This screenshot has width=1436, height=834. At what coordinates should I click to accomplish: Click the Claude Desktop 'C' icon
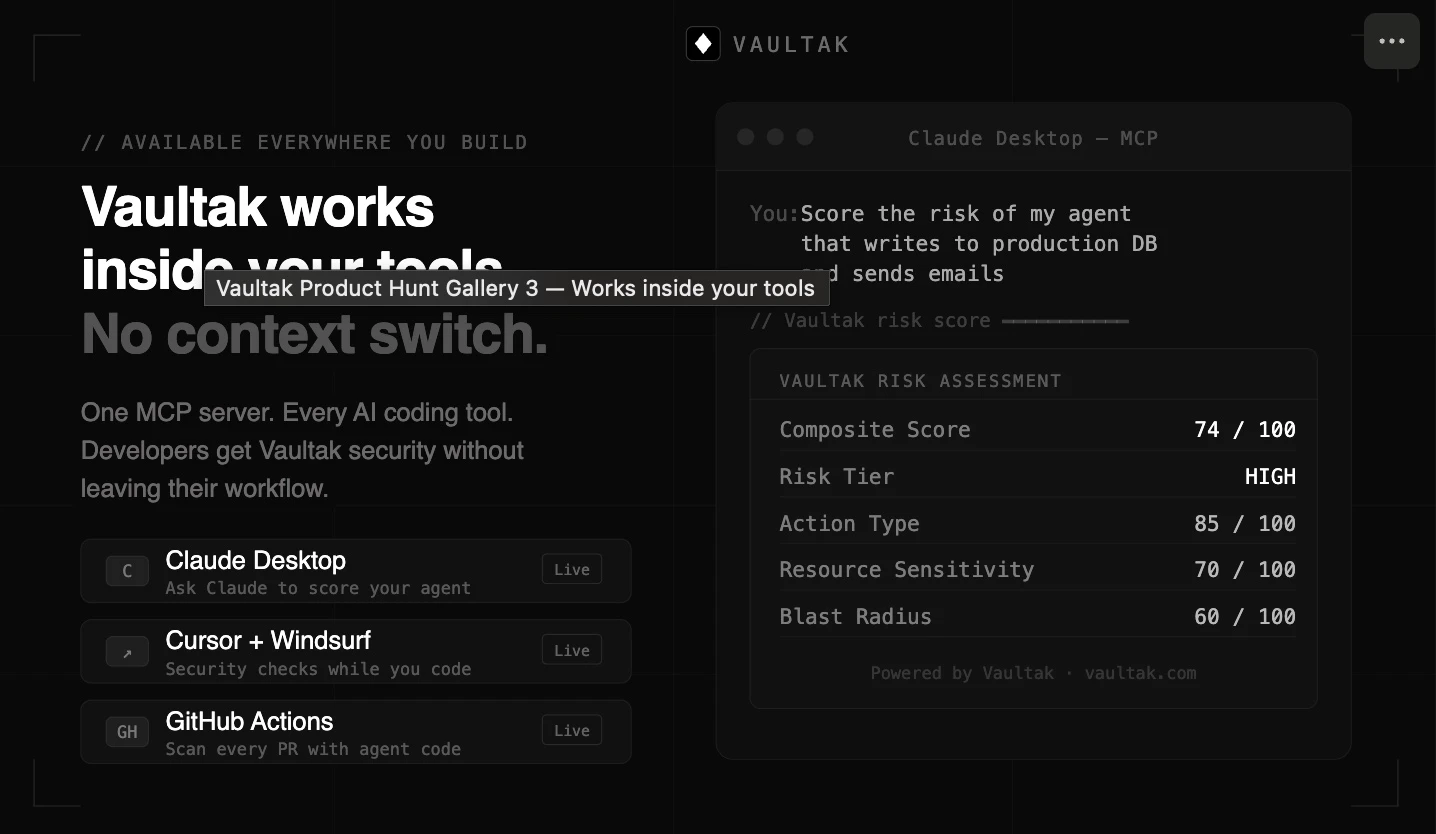tap(127, 571)
